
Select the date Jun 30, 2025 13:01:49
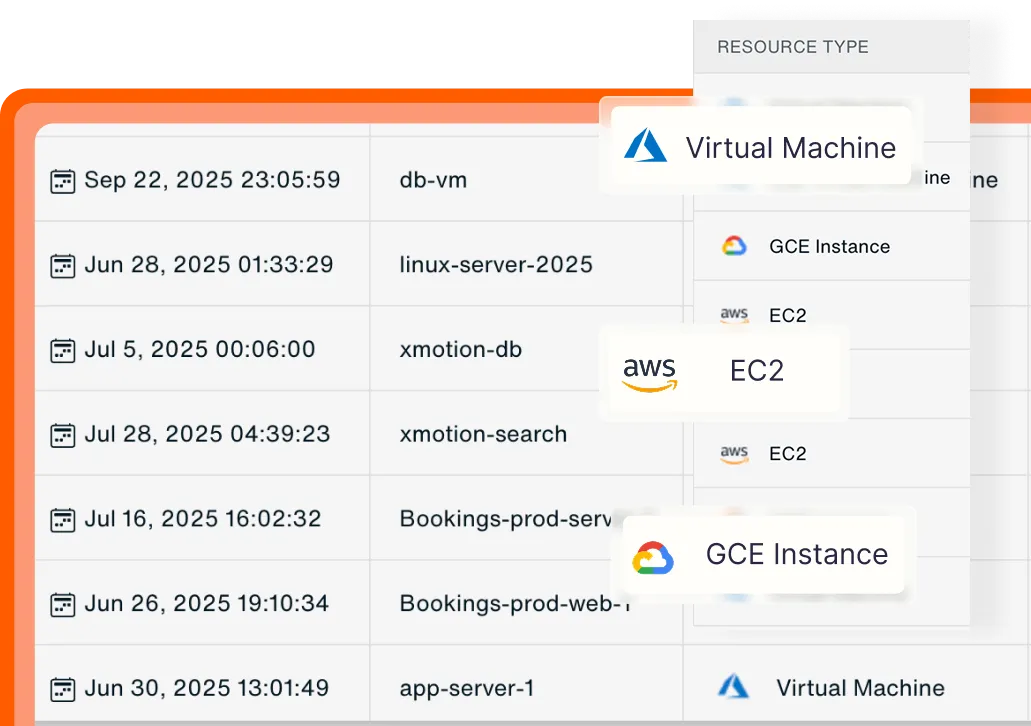point(206,689)
